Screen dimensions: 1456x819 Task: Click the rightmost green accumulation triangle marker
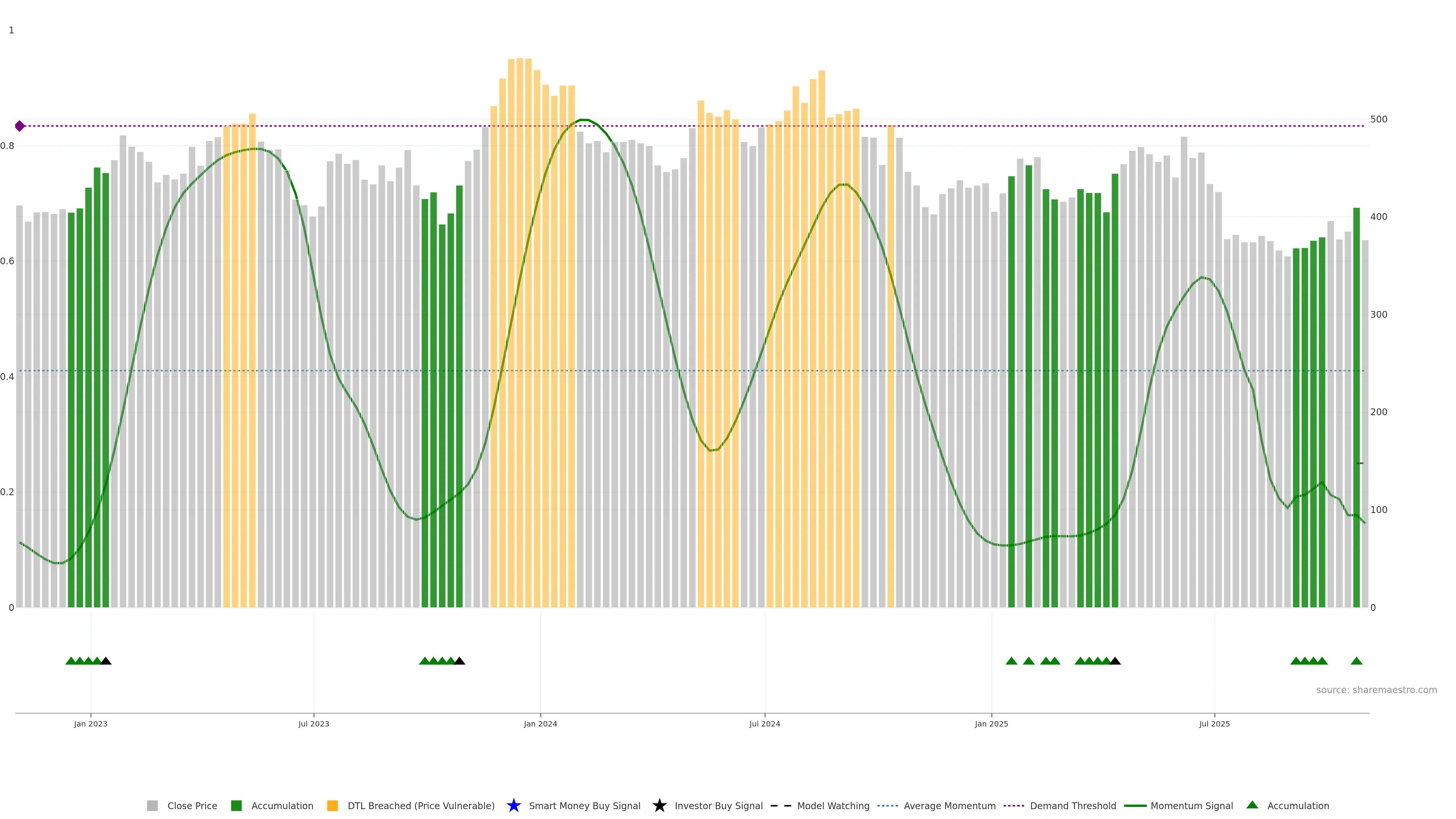click(x=1356, y=661)
